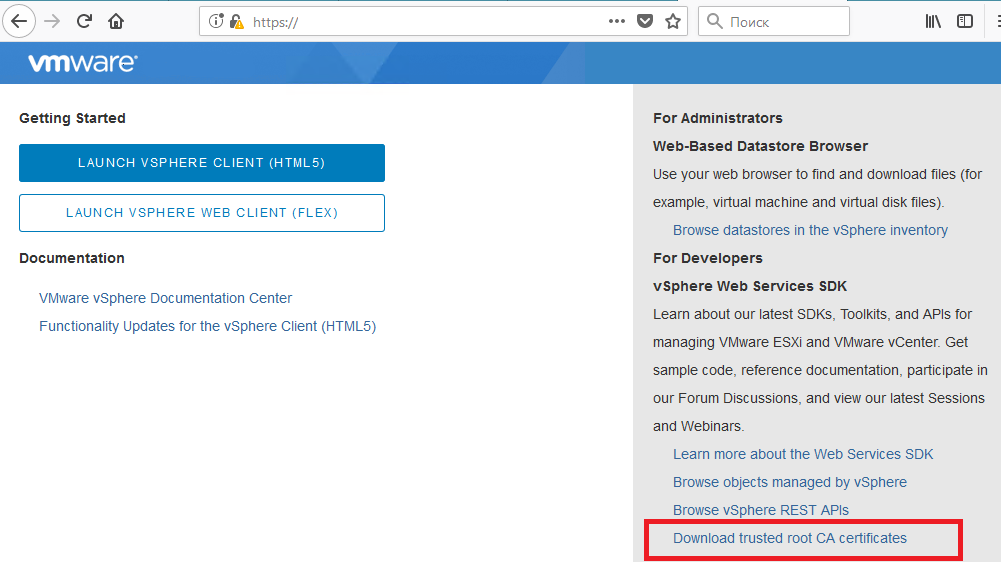Open the Library bookmarks and history icon
1001x562 pixels.
(933, 22)
